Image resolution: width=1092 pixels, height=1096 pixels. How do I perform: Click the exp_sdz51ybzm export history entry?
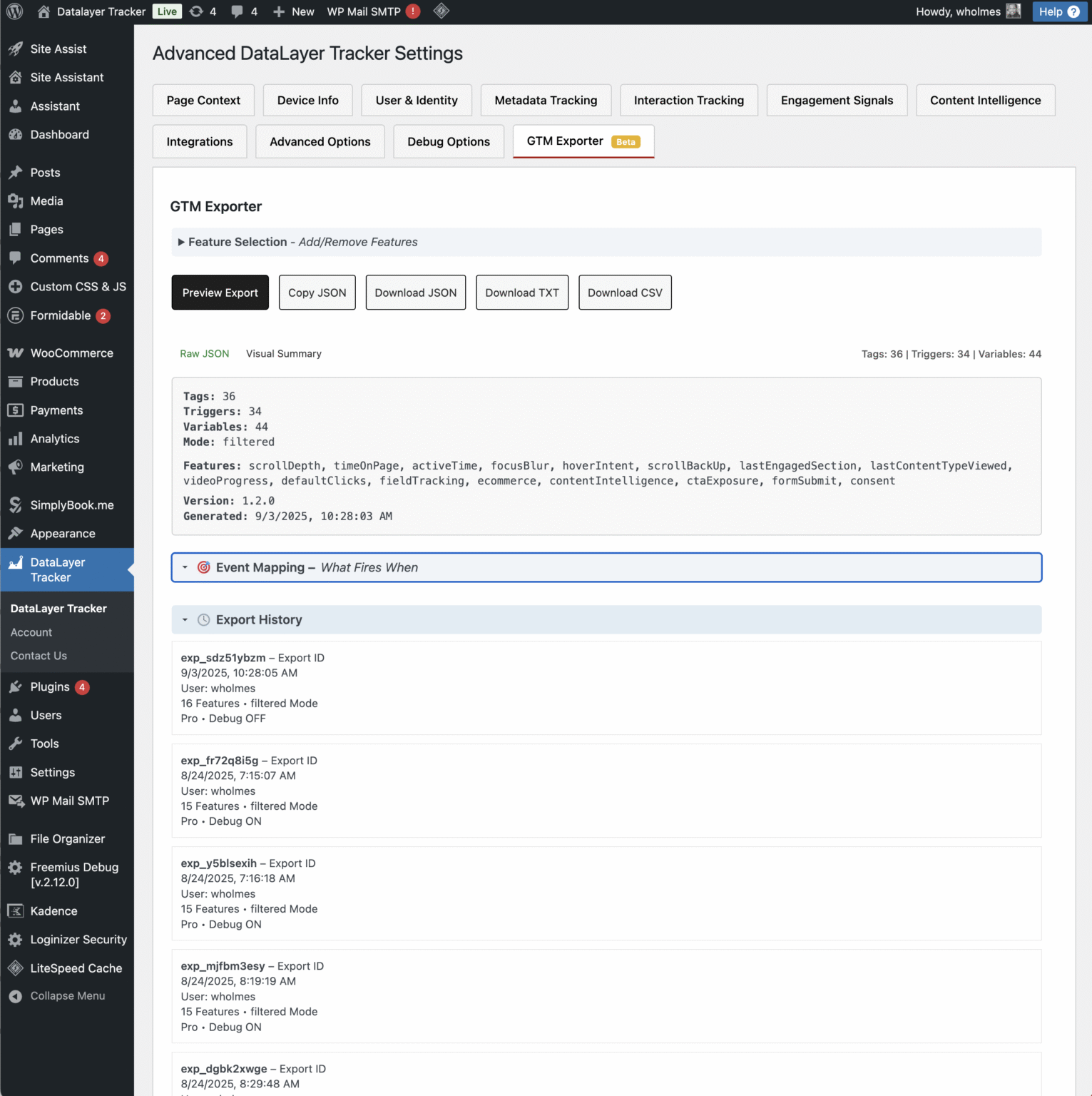pos(606,688)
